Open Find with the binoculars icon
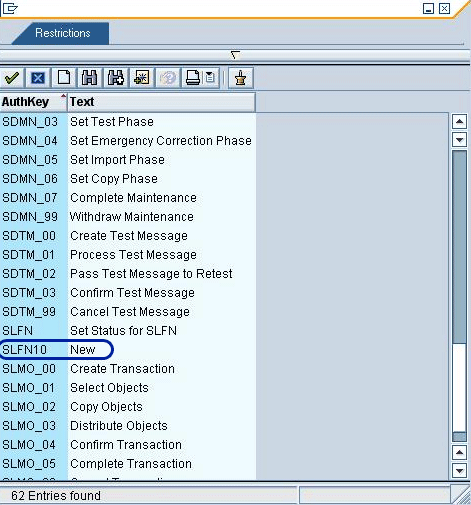The height and width of the screenshot is (505, 471). click(x=90, y=78)
